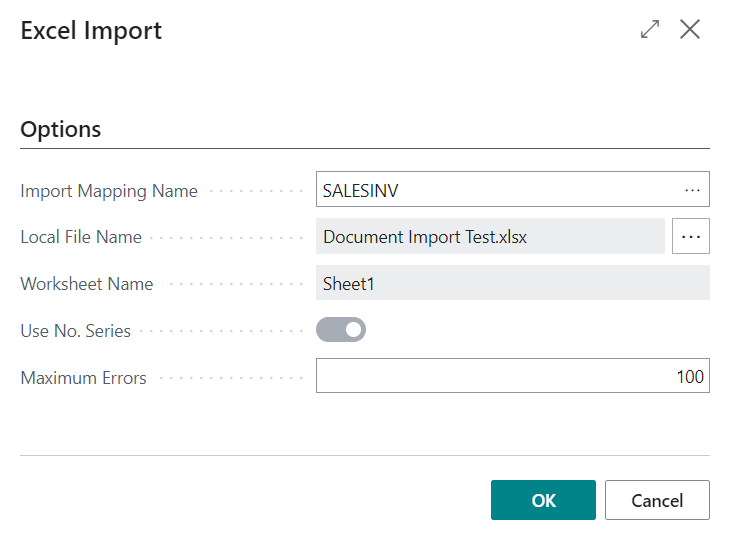Collapse the Options section header
Viewport: 737px width, 544px height.
point(61,129)
